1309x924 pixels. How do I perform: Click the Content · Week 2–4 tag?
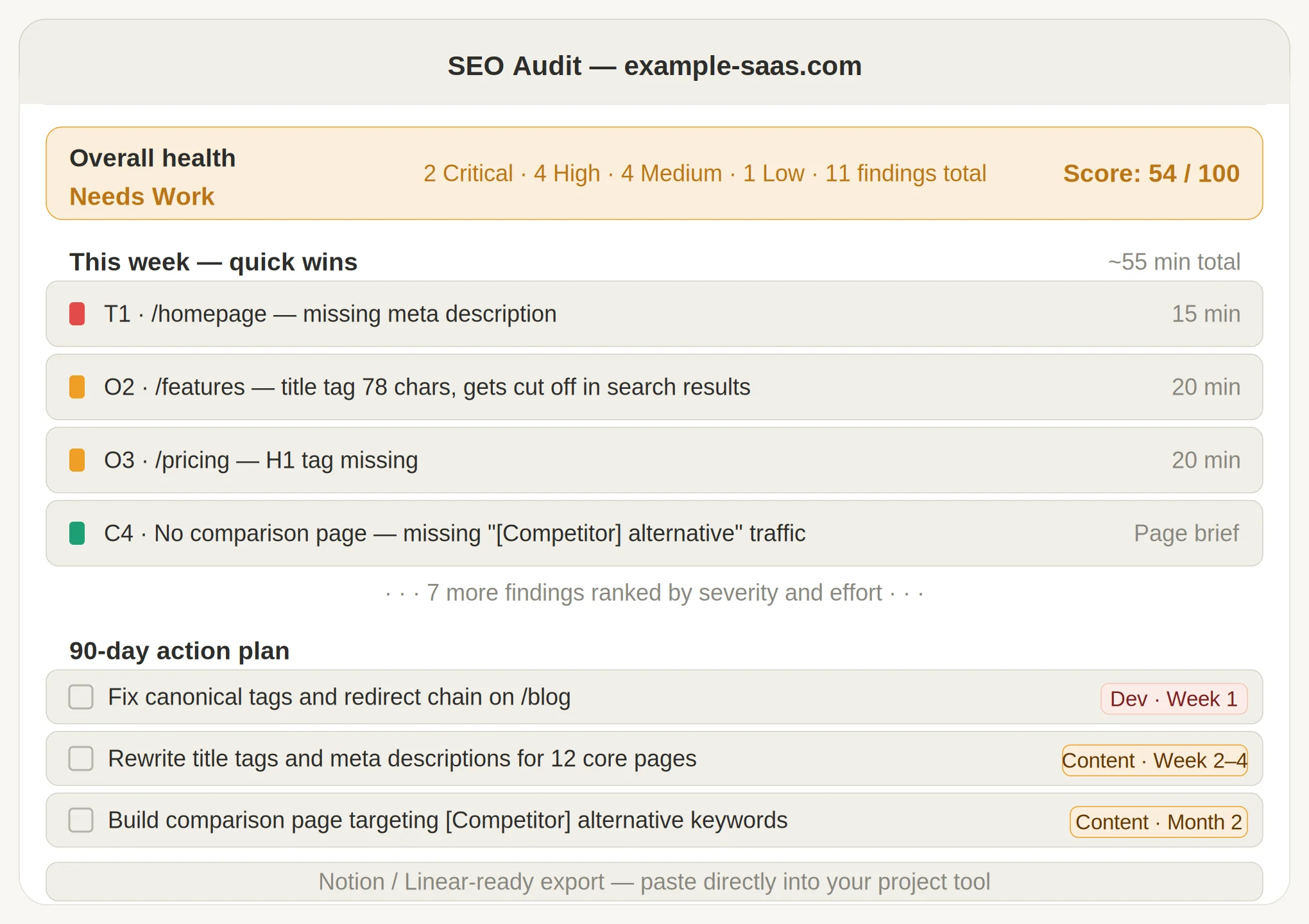point(1155,760)
